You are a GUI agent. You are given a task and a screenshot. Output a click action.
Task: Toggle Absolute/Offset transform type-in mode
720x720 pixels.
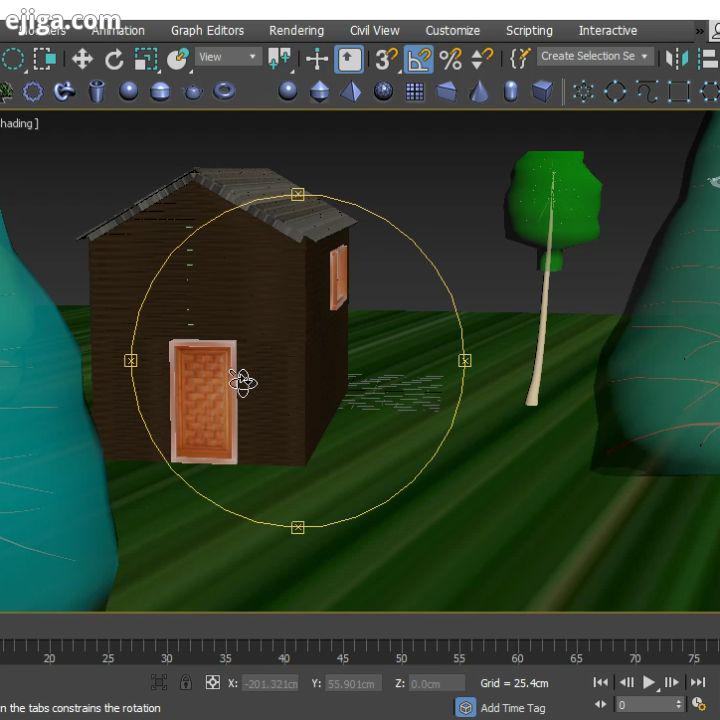213,682
